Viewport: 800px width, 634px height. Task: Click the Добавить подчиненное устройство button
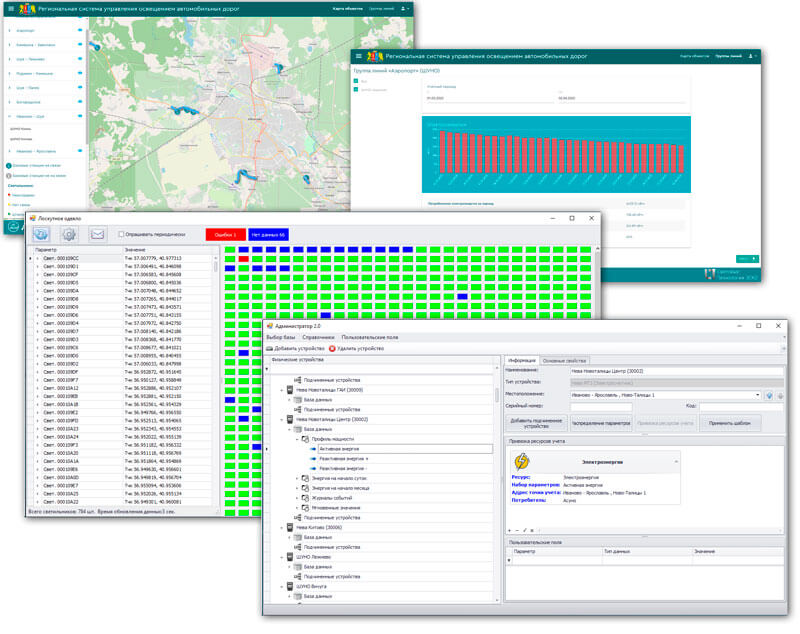coord(536,423)
